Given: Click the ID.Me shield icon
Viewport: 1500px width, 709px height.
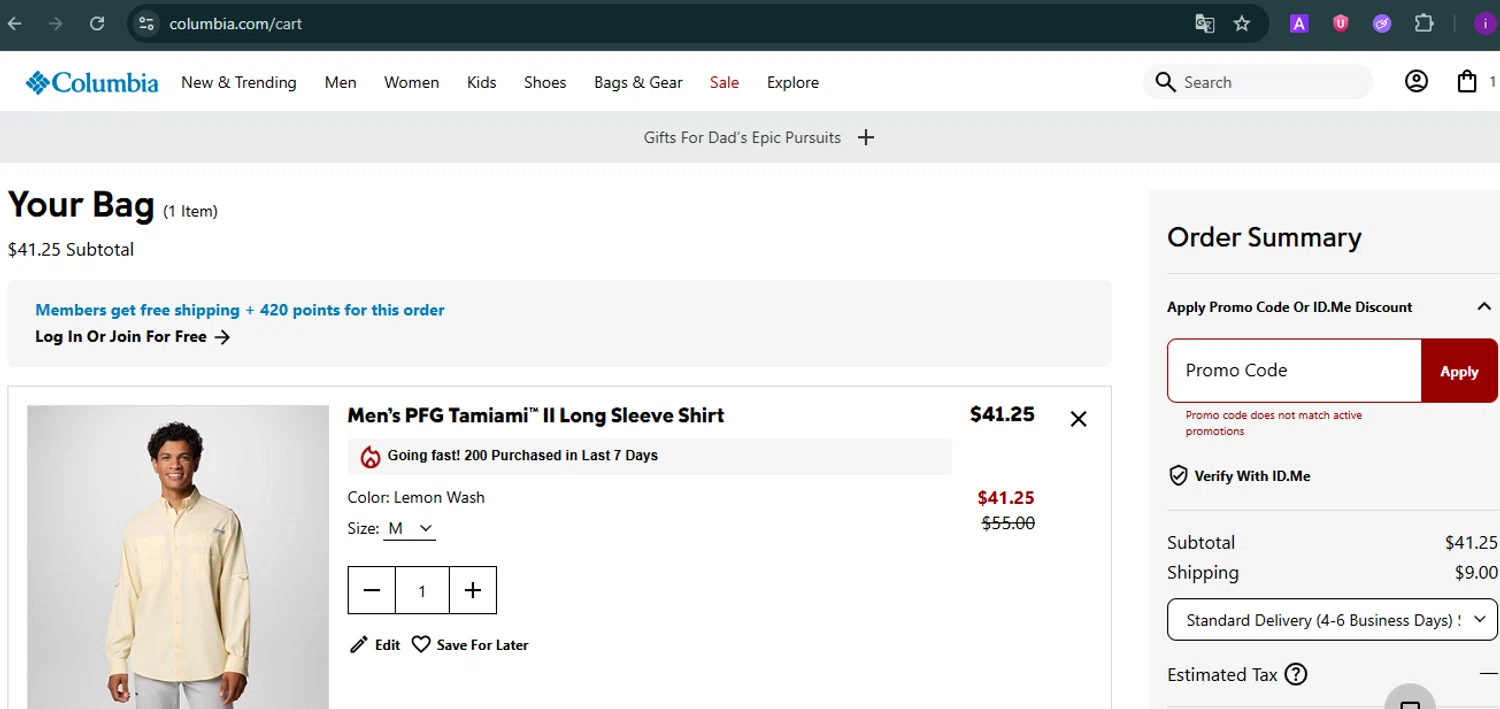Looking at the screenshot, I should tap(1178, 476).
